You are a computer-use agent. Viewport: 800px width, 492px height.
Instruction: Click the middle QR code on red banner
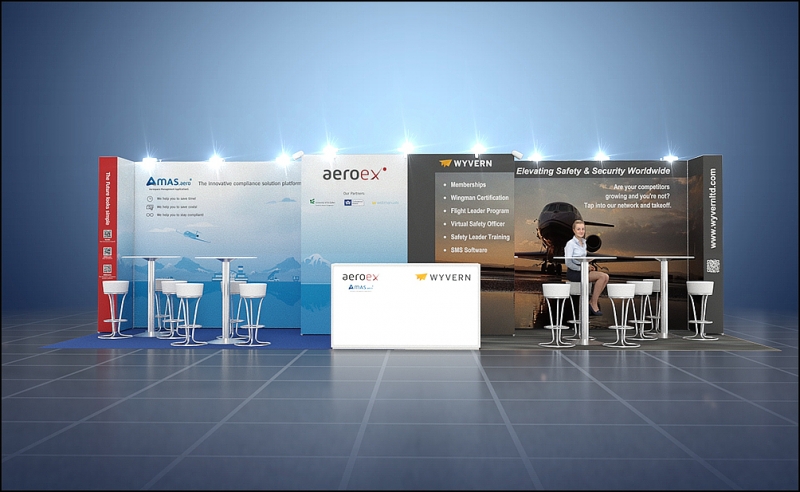pos(108,252)
